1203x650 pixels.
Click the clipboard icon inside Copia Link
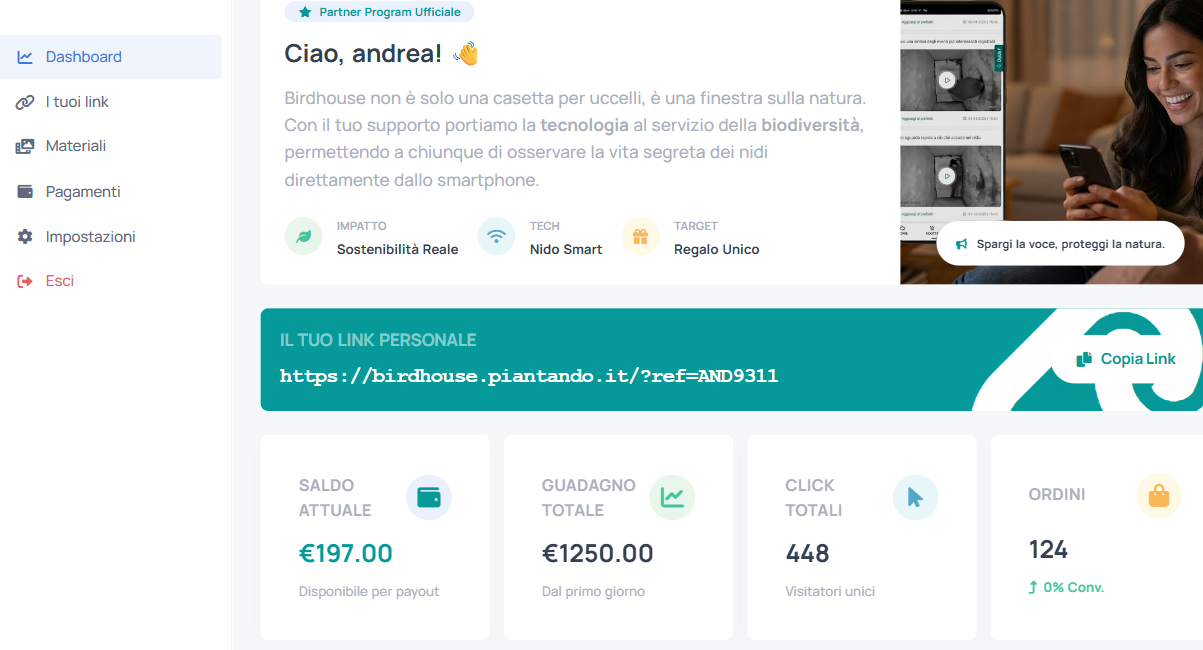click(1083, 359)
